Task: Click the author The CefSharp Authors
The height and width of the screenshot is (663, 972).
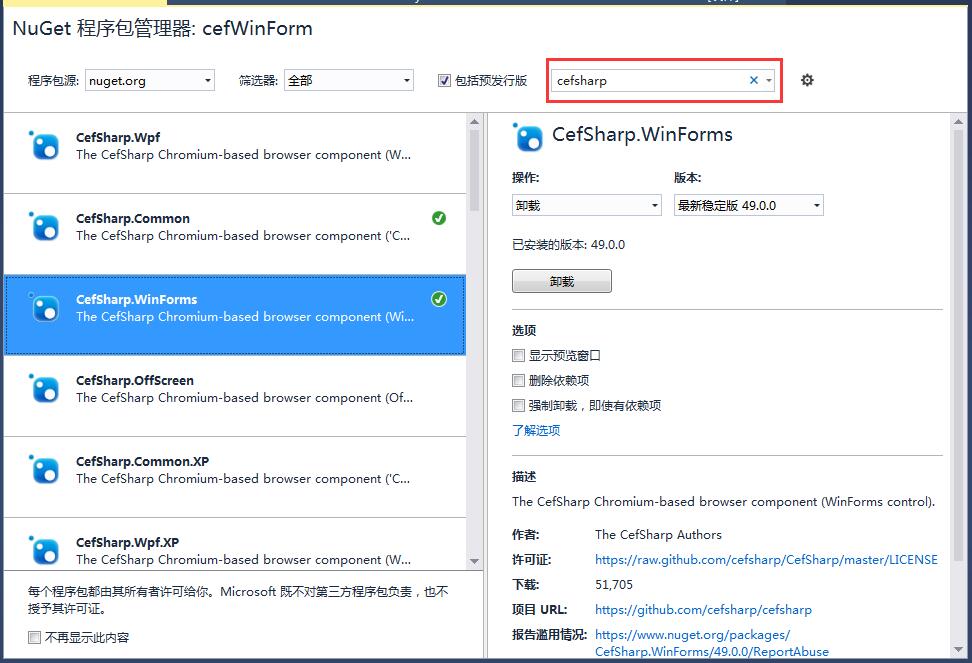Action: (x=658, y=535)
